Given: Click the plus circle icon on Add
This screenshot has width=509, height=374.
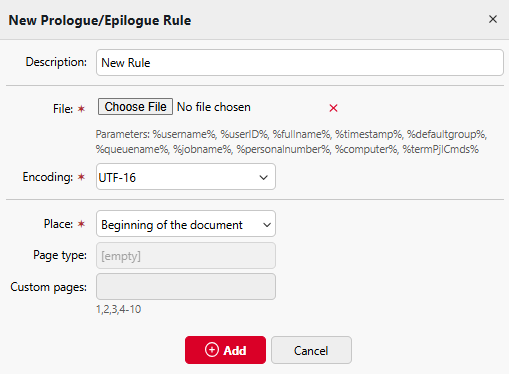Looking at the screenshot, I should click(212, 350).
